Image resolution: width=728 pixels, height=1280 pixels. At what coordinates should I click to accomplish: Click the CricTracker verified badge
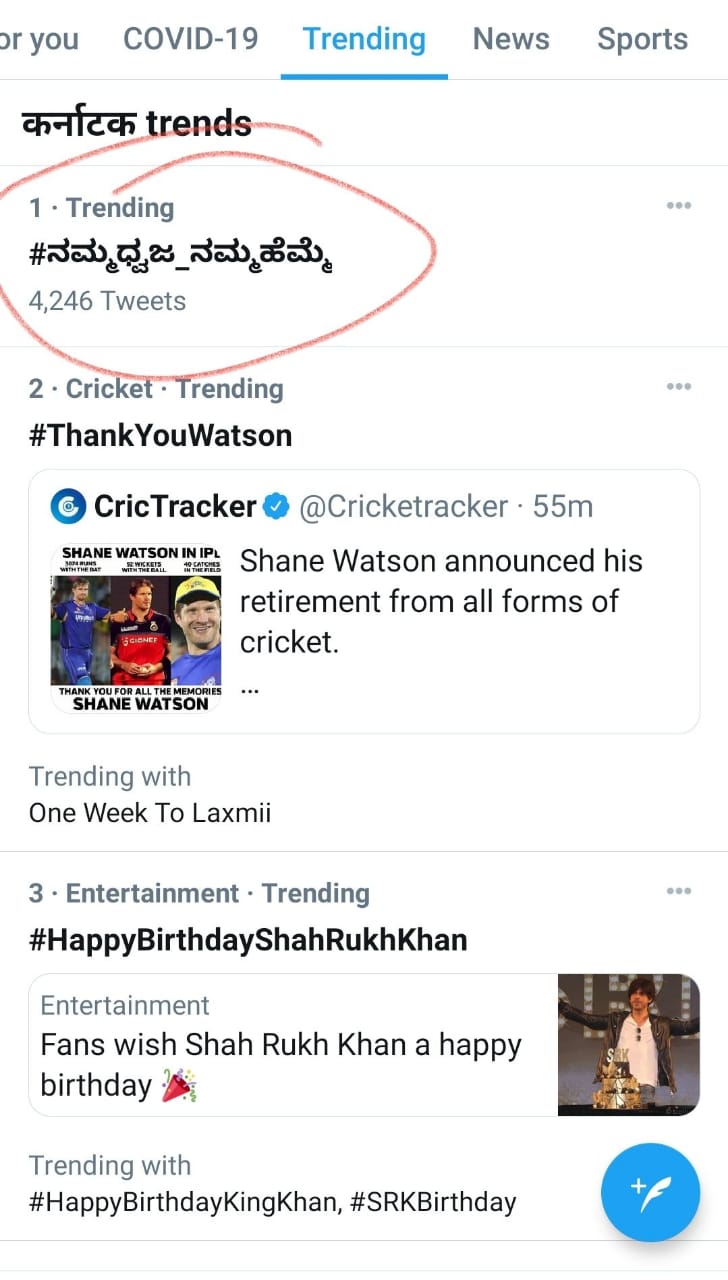tap(276, 507)
